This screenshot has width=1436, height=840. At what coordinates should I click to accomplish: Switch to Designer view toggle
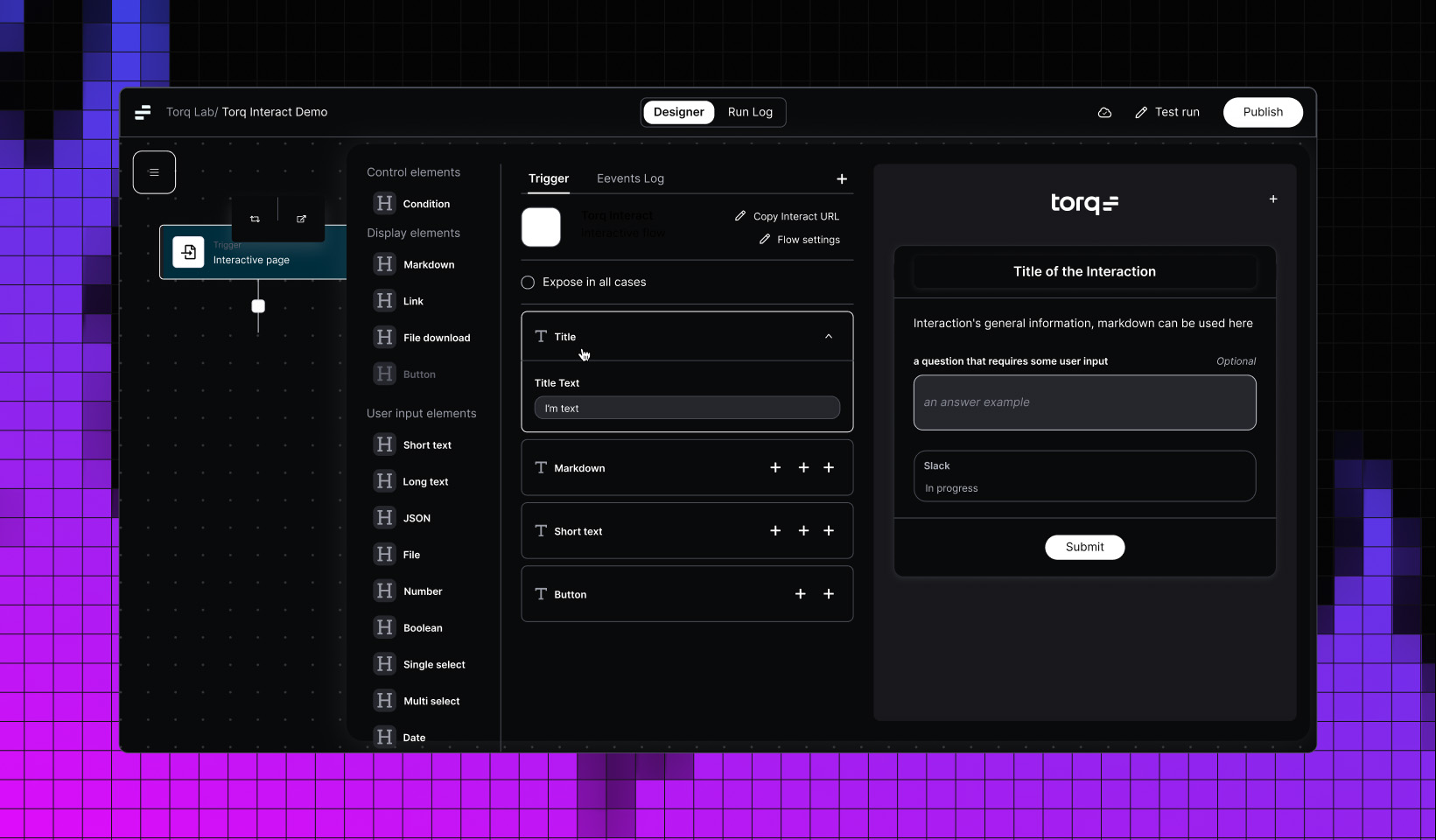(678, 112)
